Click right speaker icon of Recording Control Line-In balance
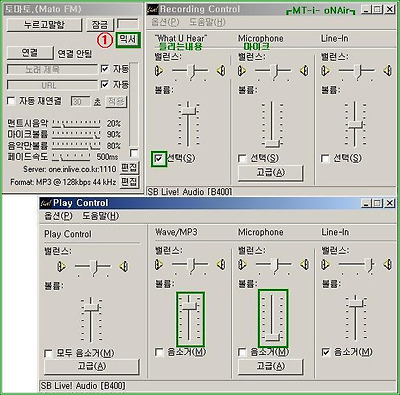400x395 pixels. click(x=387, y=71)
